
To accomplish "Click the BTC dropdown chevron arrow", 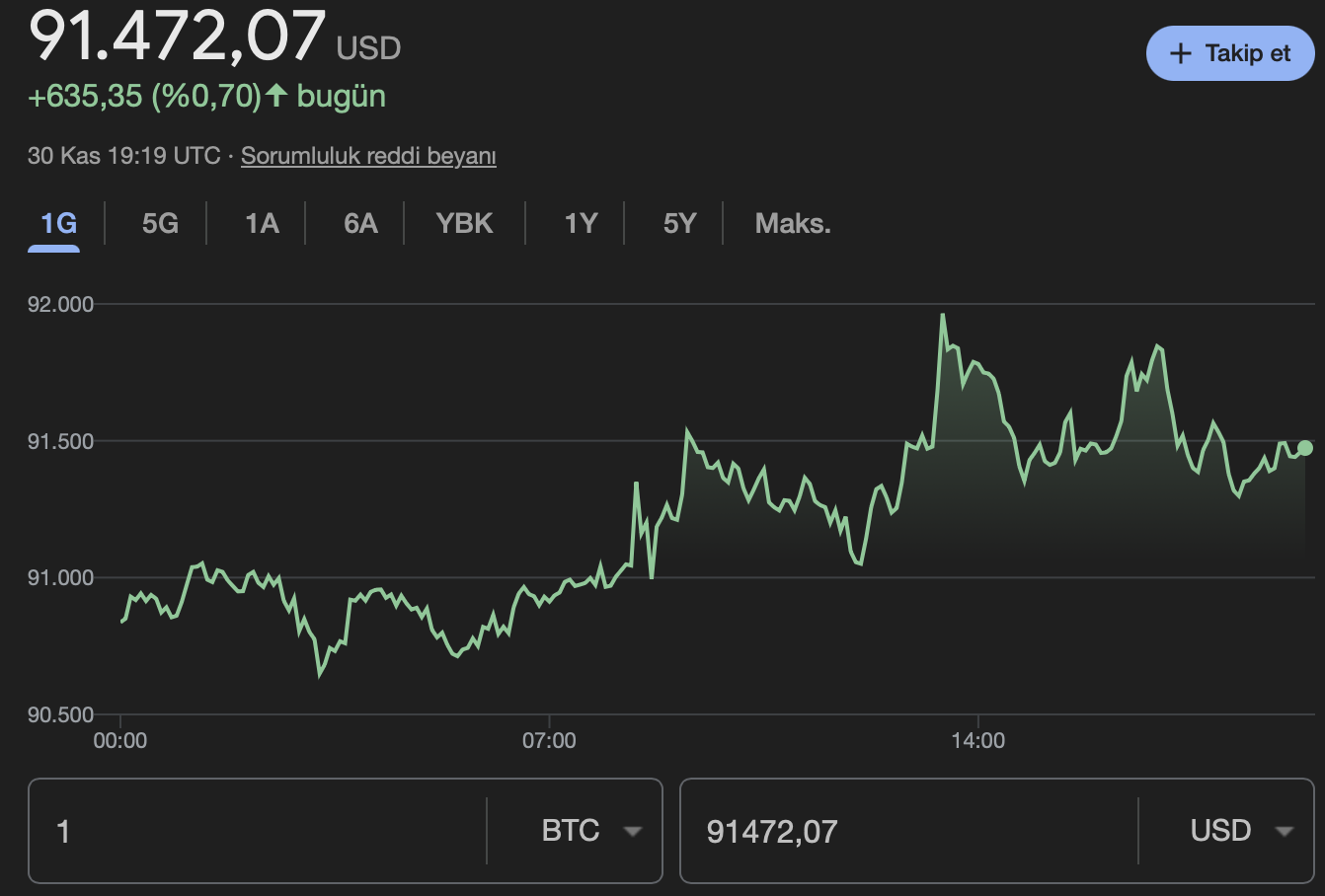I will [x=633, y=832].
